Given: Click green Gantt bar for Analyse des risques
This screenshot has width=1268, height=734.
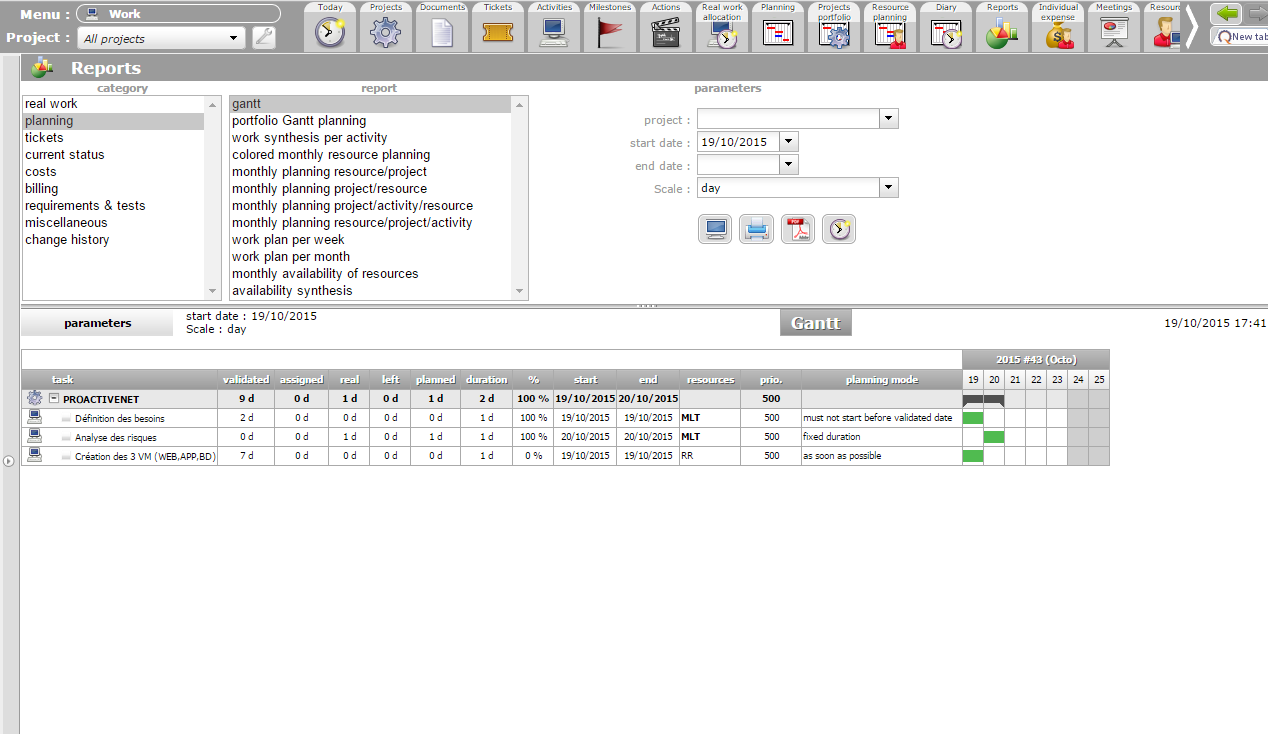Looking at the screenshot, I should click(994, 437).
